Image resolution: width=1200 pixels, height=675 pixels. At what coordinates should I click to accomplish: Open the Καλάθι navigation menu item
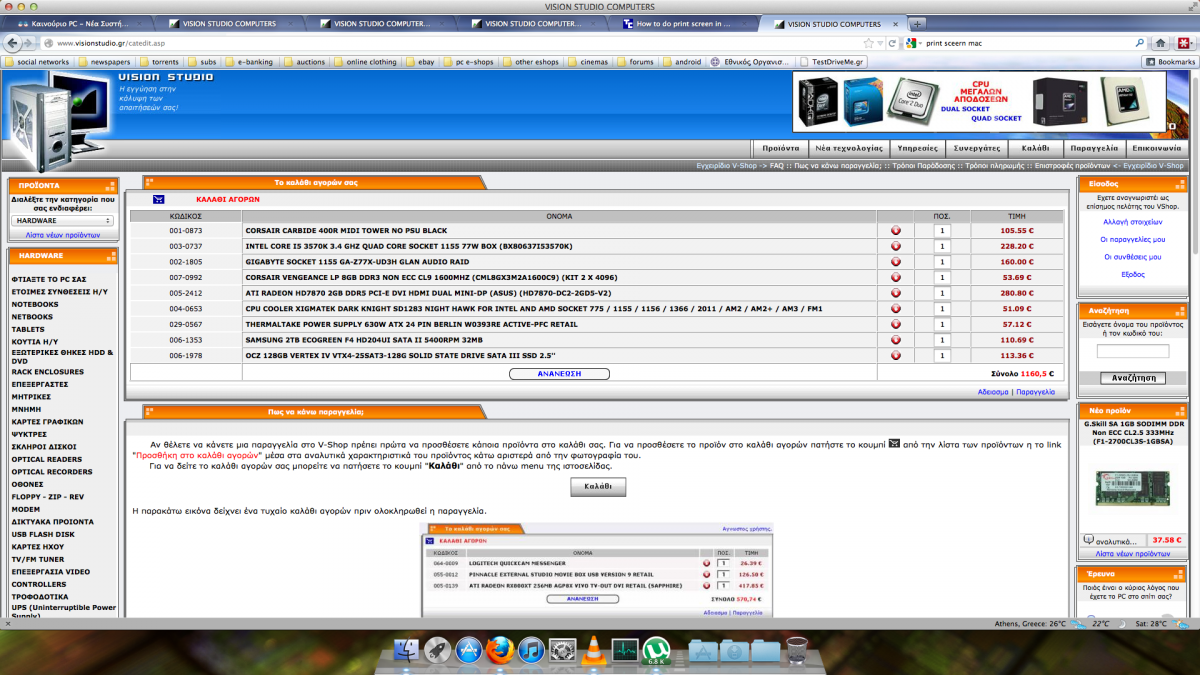click(1036, 147)
